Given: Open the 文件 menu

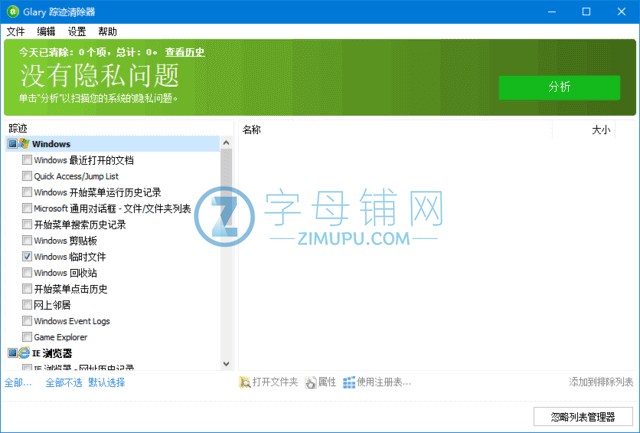Looking at the screenshot, I should (16, 31).
